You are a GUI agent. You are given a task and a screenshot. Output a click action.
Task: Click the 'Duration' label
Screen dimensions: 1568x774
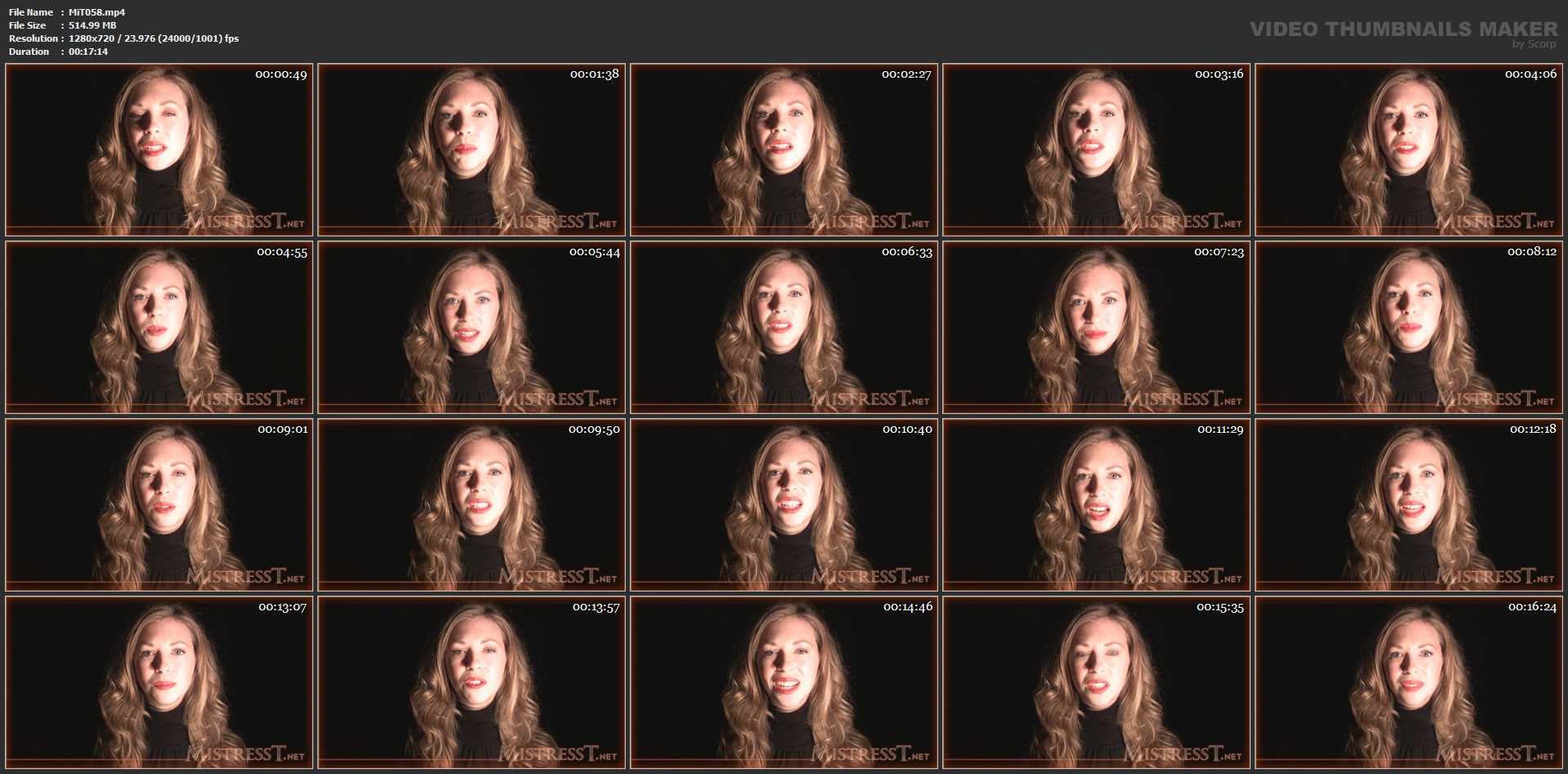(x=29, y=52)
